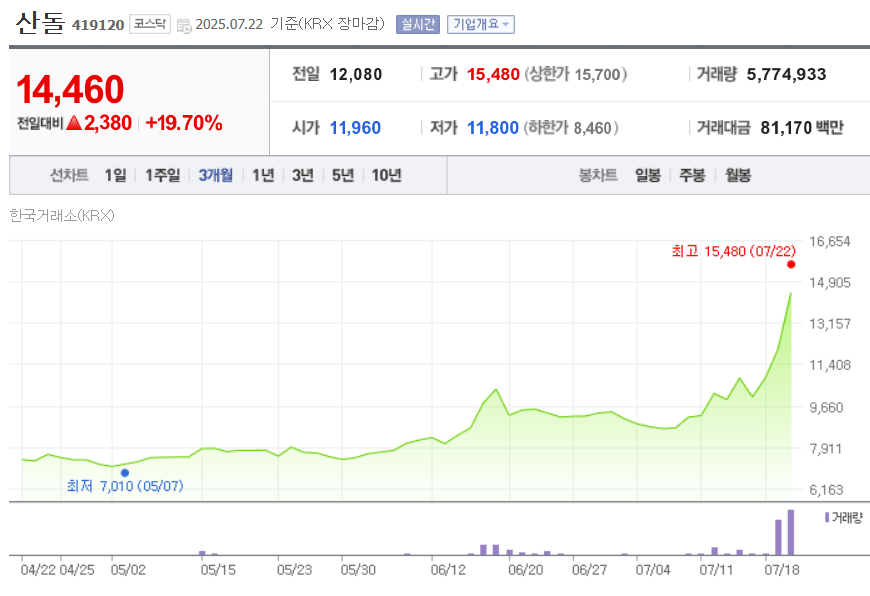Click the 최고 15,480 (07/22) label
The width and height of the screenshot is (870, 596).
click(x=734, y=251)
